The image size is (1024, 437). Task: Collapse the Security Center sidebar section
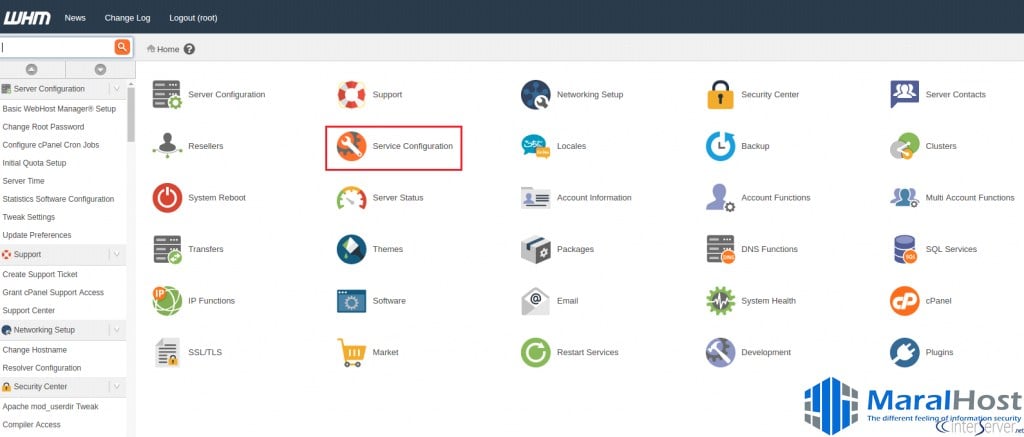pos(116,387)
